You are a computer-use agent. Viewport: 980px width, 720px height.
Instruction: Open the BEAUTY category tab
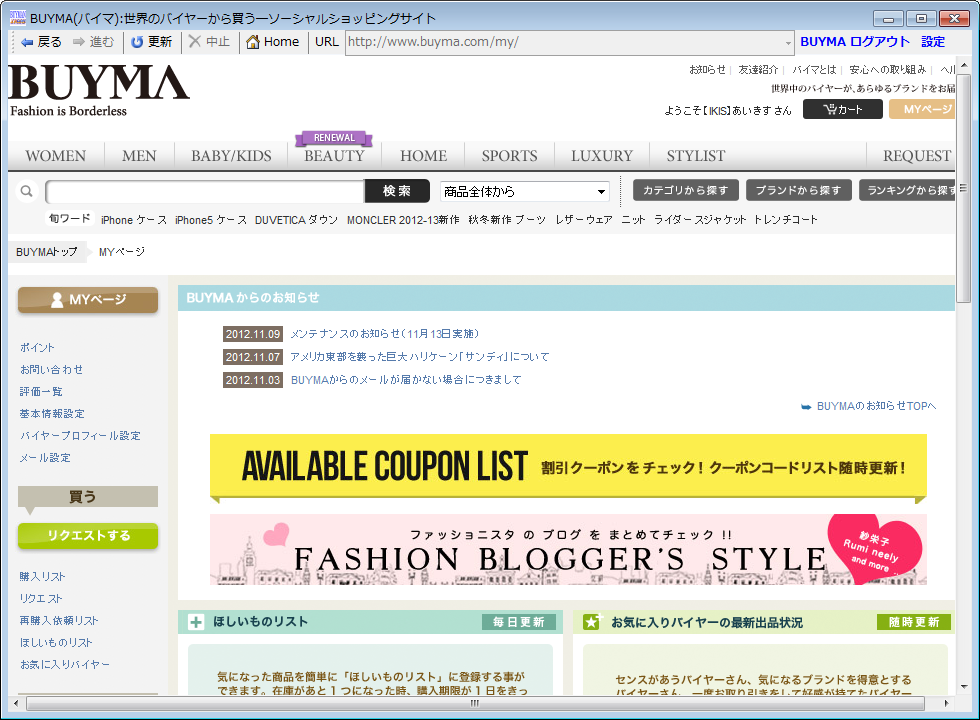pyautogui.click(x=334, y=156)
